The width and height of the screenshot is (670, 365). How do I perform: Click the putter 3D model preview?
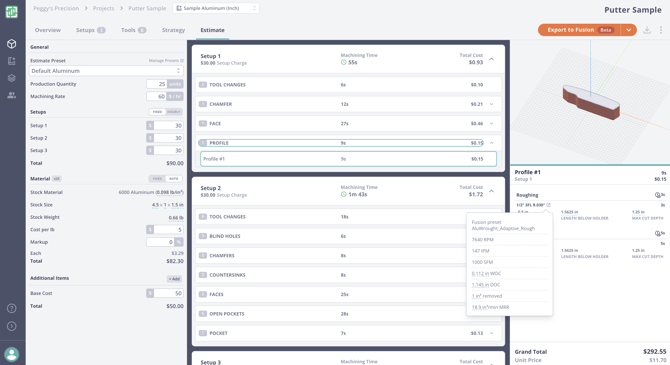(x=591, y=101)
